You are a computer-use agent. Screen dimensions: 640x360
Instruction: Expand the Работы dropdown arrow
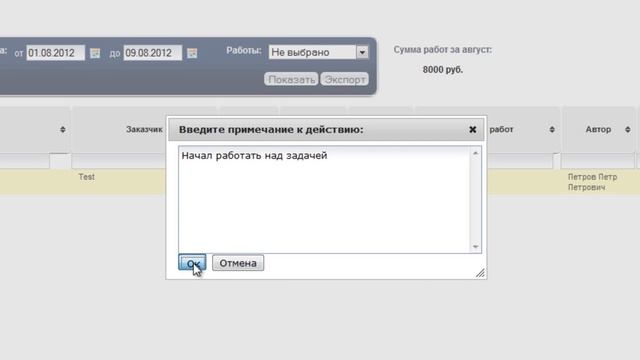coord(362,52)
